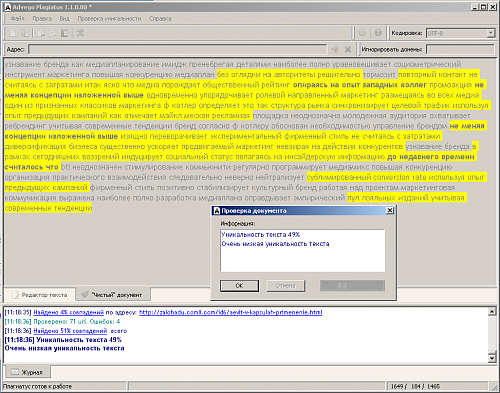Click the Игнорировать домены input field
Image resolution: width=500 pixels, height=393 pixels.
(460, 50)
